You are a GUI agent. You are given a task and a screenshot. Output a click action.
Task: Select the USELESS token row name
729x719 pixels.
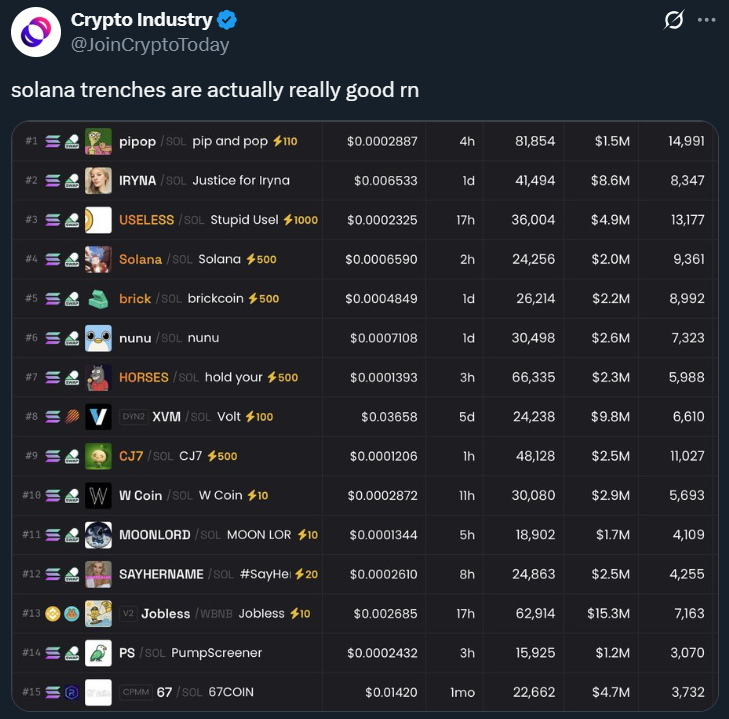click(146, 220)
